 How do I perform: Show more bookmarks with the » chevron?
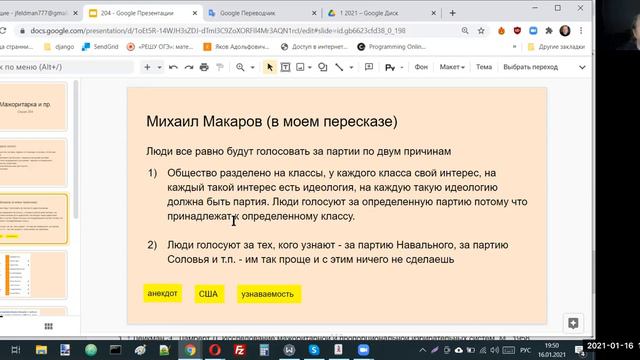[514, 47]
